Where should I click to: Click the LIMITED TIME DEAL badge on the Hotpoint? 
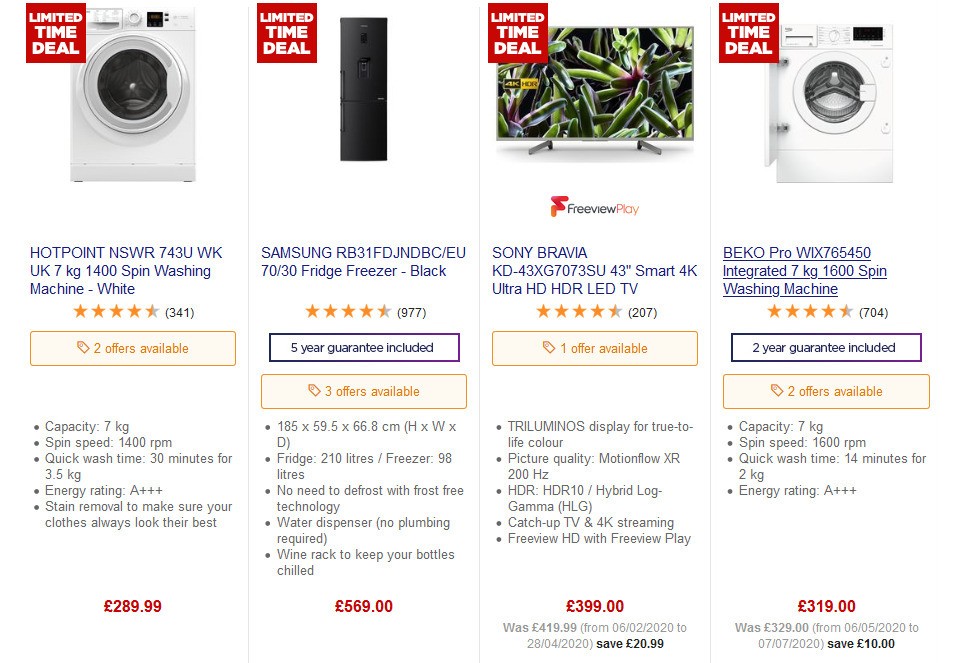(55, 32)
